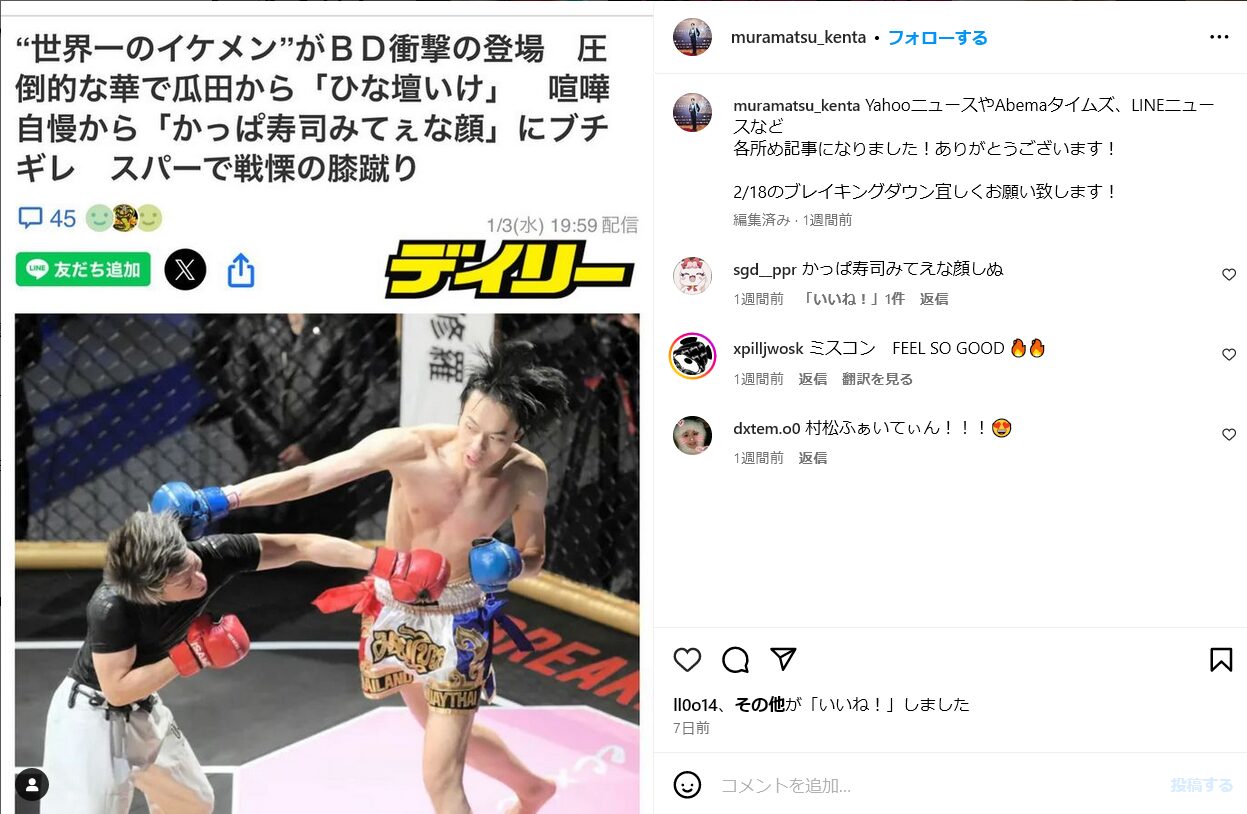Like the dxtem.o0 comment heart
Image resolution: width=1247 pixels, height=814 pixels.
pos(1229,435)
